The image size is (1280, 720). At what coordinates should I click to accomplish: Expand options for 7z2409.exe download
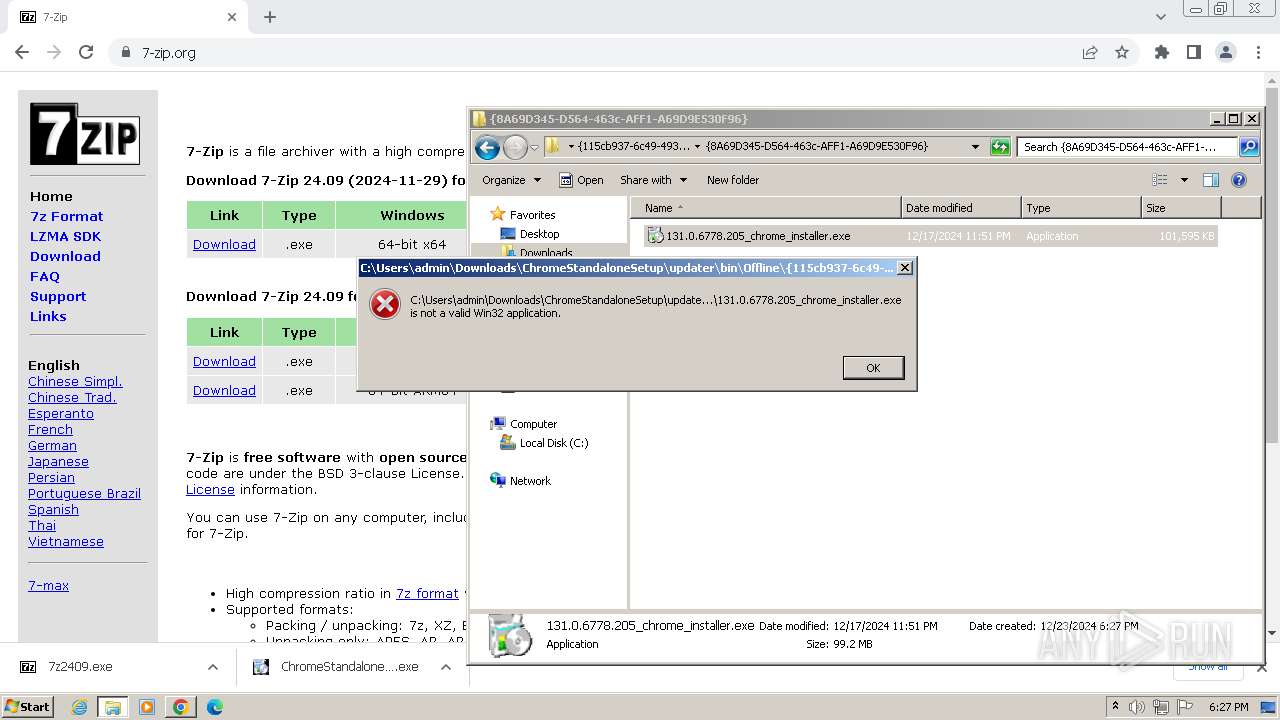212,667
